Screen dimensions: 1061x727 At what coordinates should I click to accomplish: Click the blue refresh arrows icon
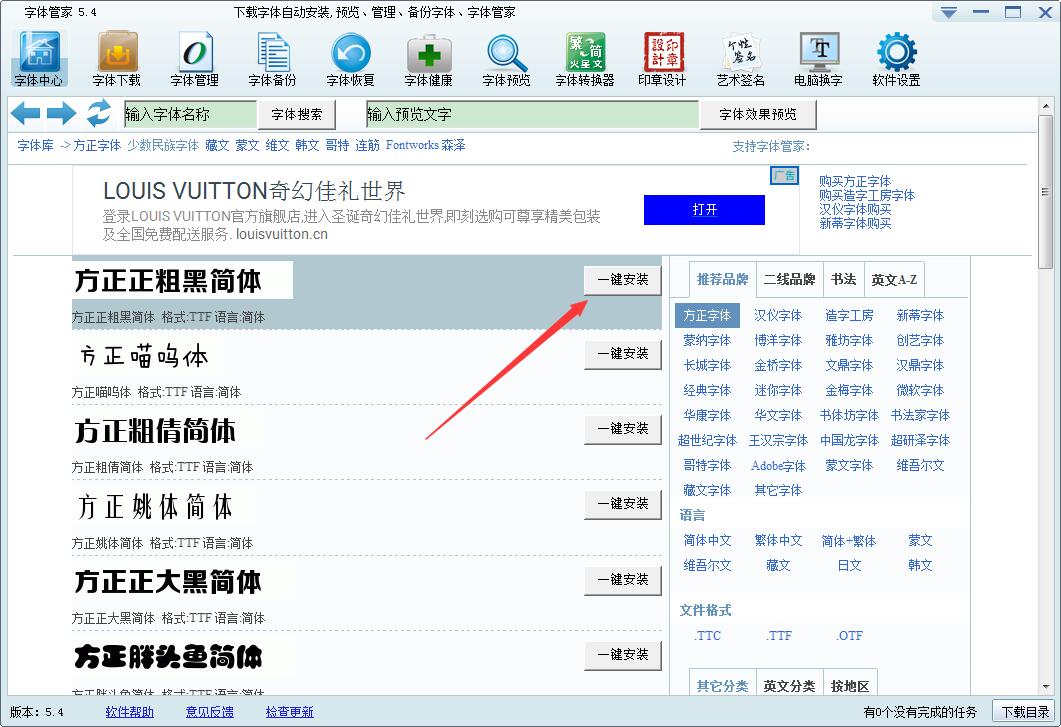[x=98, y=114]
